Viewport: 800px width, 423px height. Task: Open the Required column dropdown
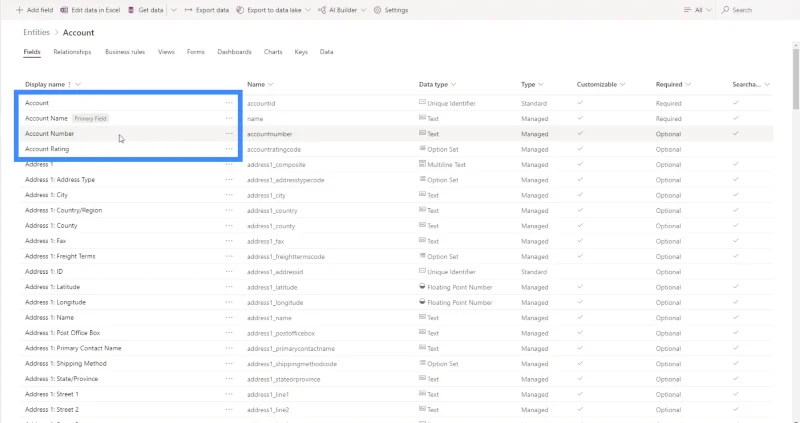688,85
